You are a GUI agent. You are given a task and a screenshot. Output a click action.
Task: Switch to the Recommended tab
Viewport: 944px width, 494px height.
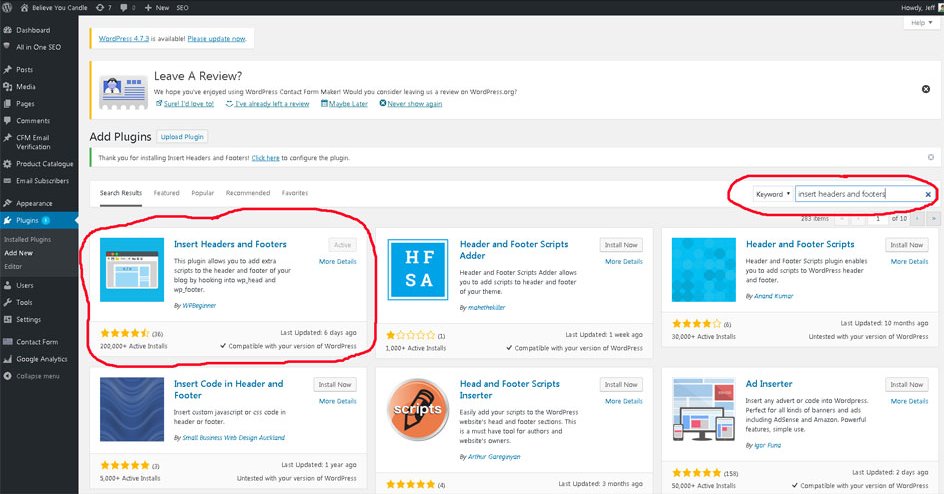(248, 193)
